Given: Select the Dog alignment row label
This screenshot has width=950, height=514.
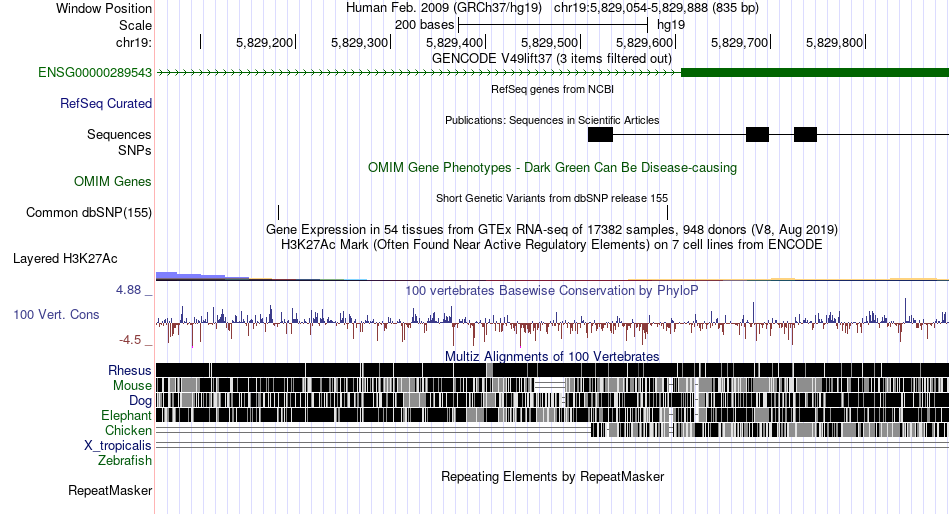Looking at the screenshot, I should pyautogui.click(x=140, y=401).
